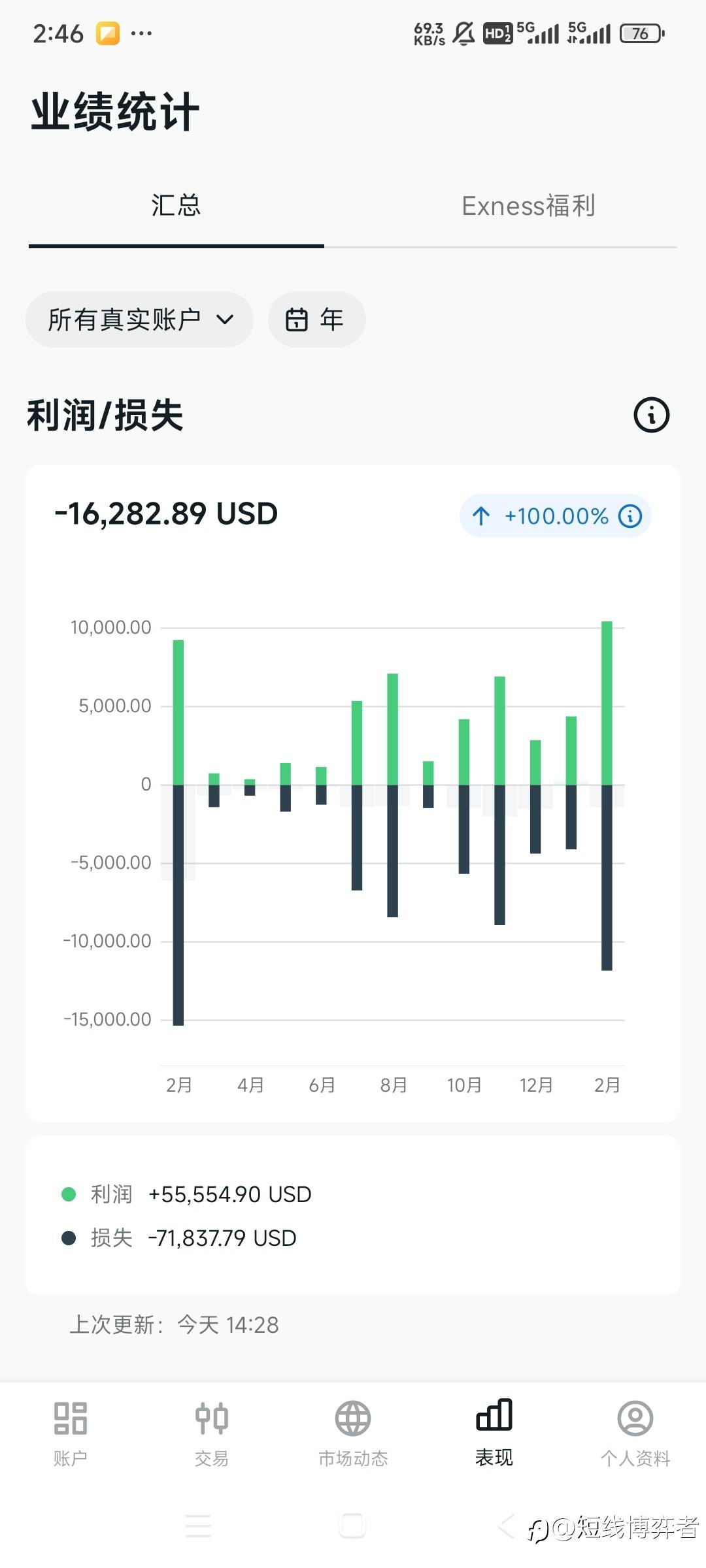Expand the 所有真实账户 account dropdown
The width and height of the screenshot is (706, 1568).
click(124, 319)
